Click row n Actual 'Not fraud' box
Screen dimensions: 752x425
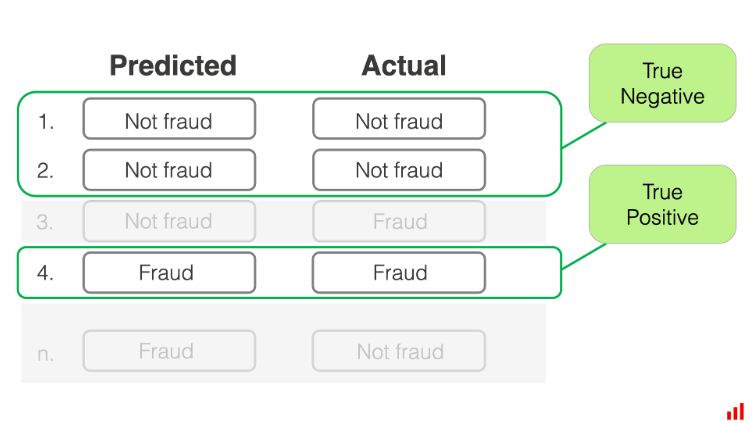point(399,351)
